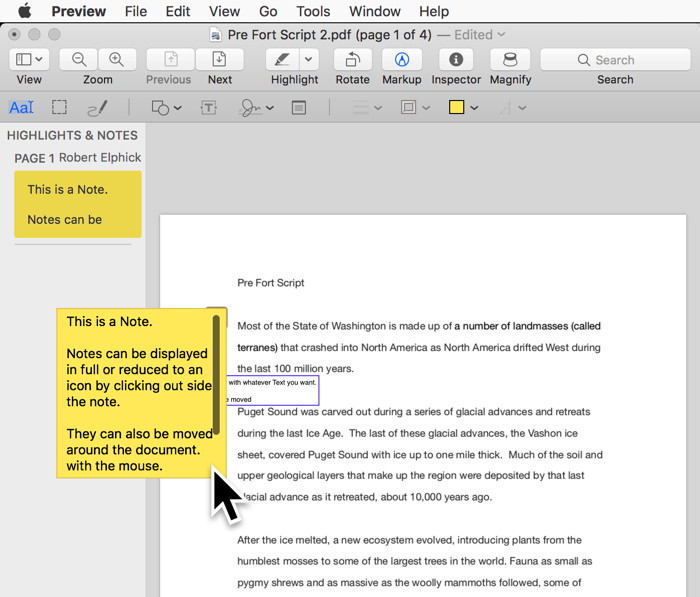Screen dimensions: 700x597
Task: Open the Window menu
Action: 375,11
